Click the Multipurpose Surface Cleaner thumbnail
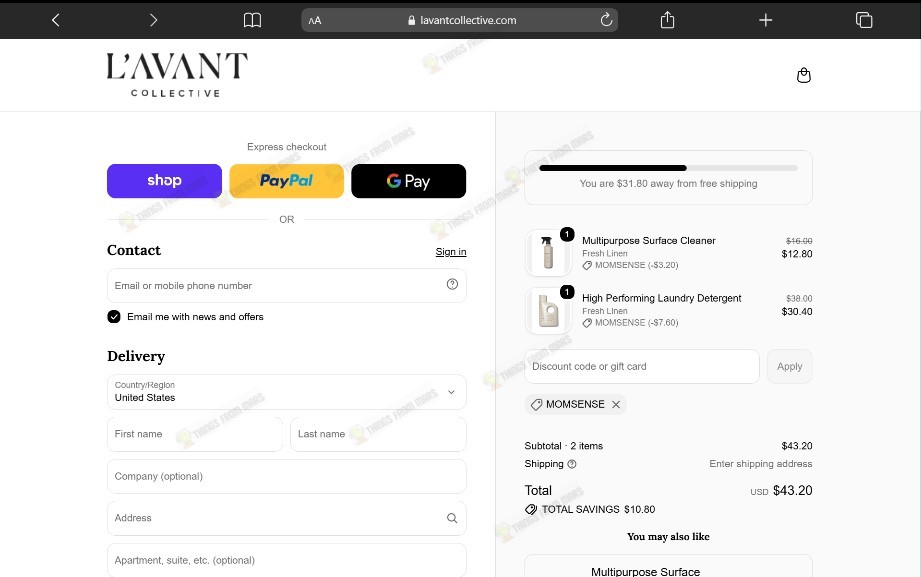 click(548, 253)
